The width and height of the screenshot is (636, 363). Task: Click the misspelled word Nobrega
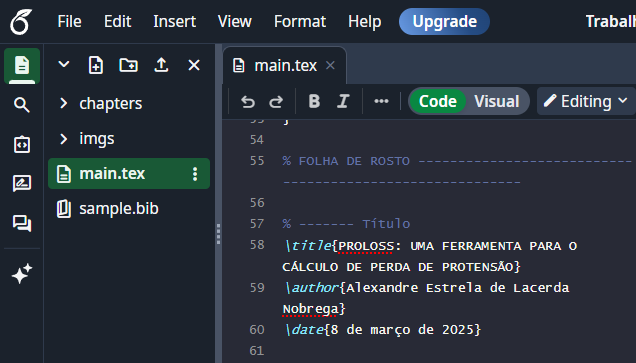(310, 309)
